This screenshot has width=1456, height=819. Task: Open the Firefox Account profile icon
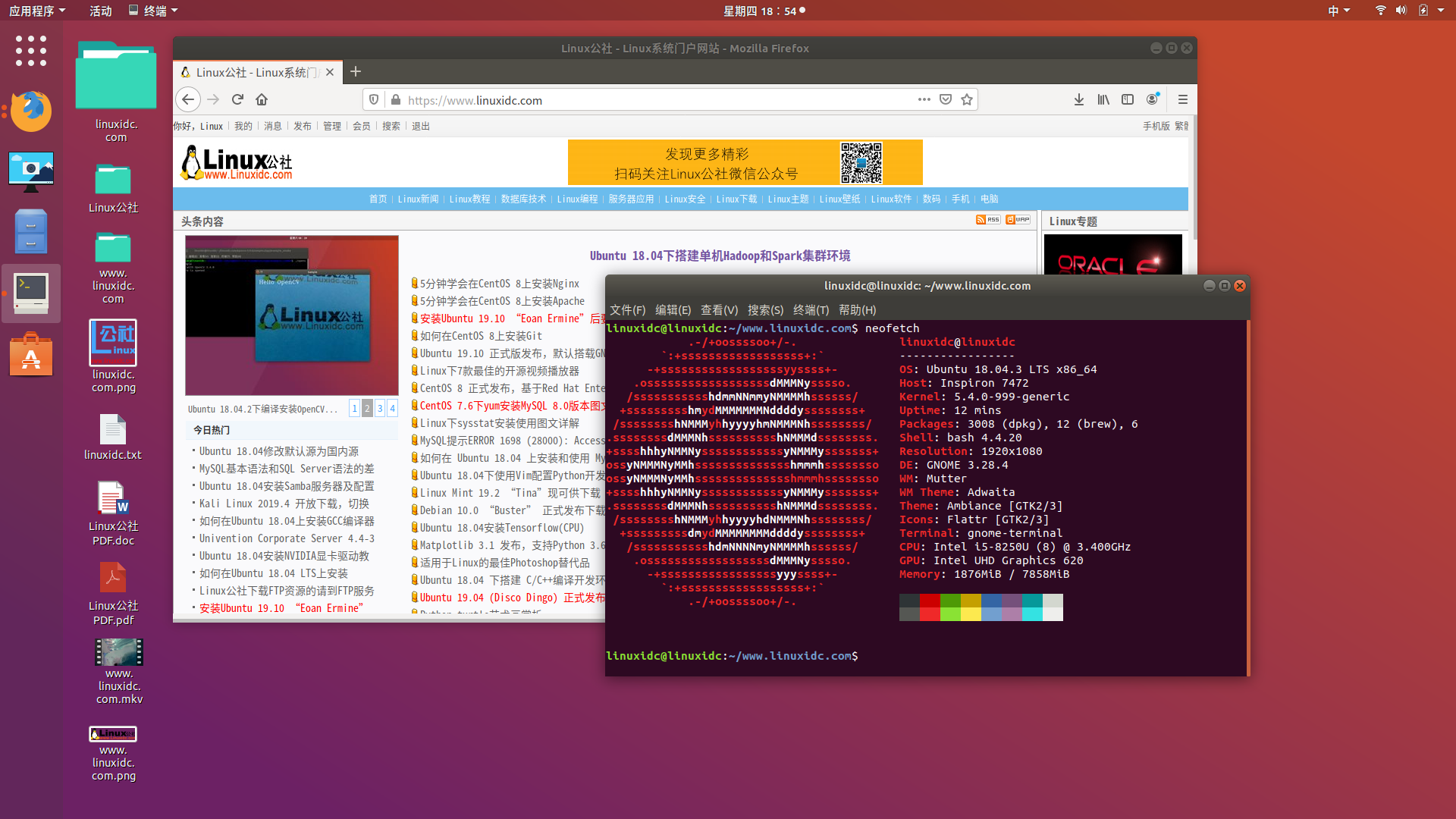click(1153, 99)
